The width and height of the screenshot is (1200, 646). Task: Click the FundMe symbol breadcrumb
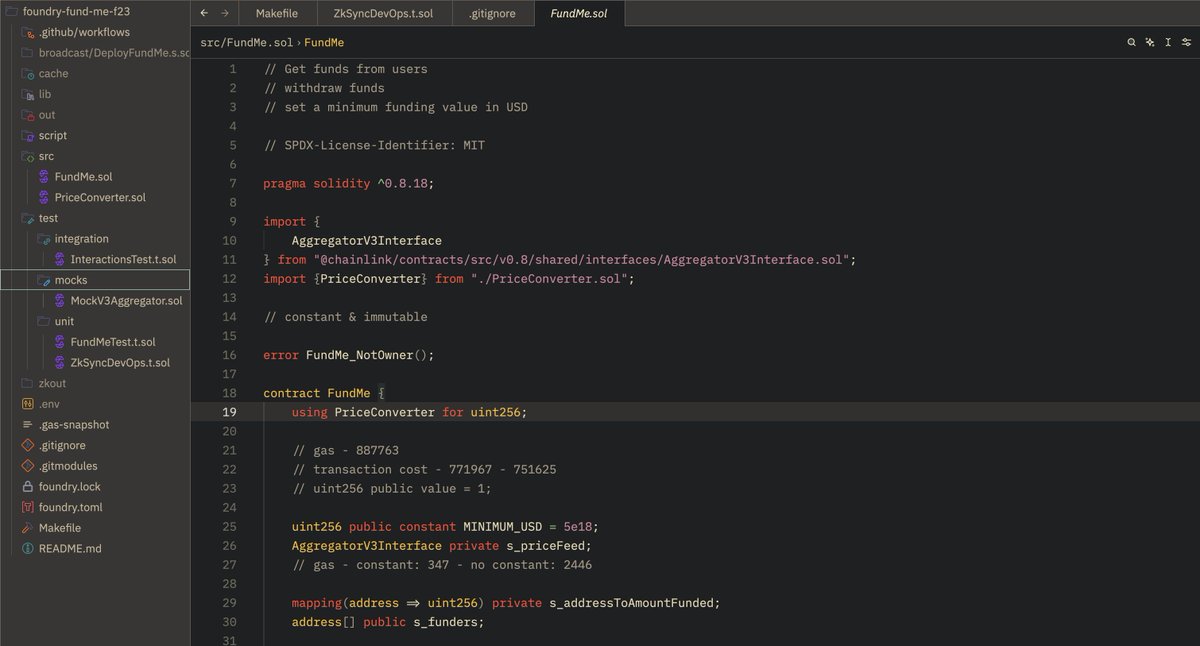coord(323,43)
